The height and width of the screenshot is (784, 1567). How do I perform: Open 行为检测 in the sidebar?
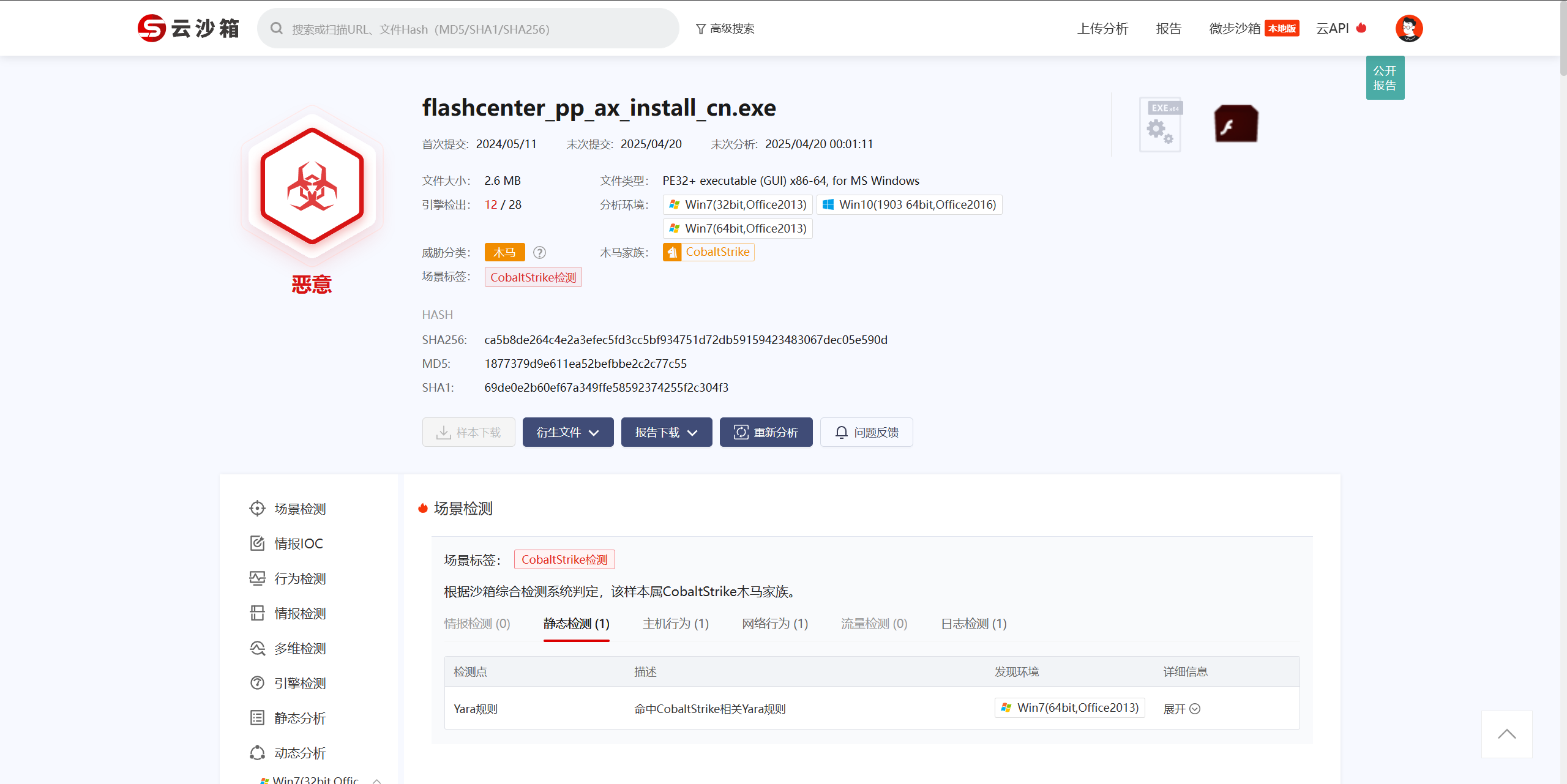coord(288,578)
